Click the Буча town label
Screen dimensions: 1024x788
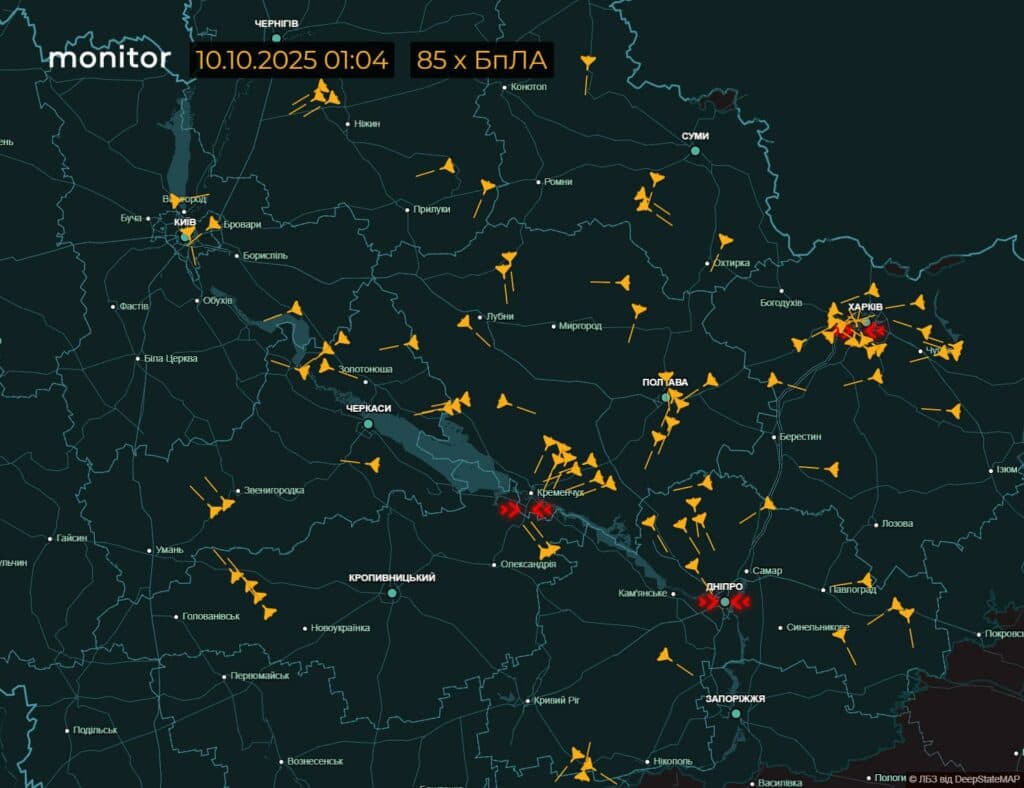pos(131,218)
